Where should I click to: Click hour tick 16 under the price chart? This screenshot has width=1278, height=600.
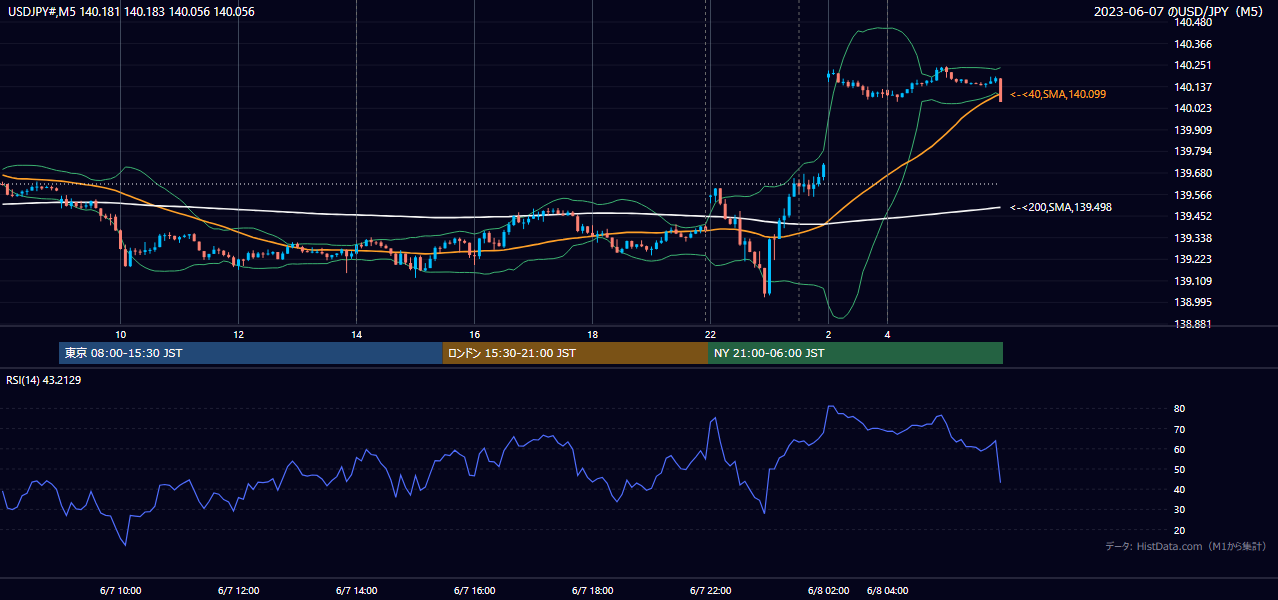coord(474,334)
